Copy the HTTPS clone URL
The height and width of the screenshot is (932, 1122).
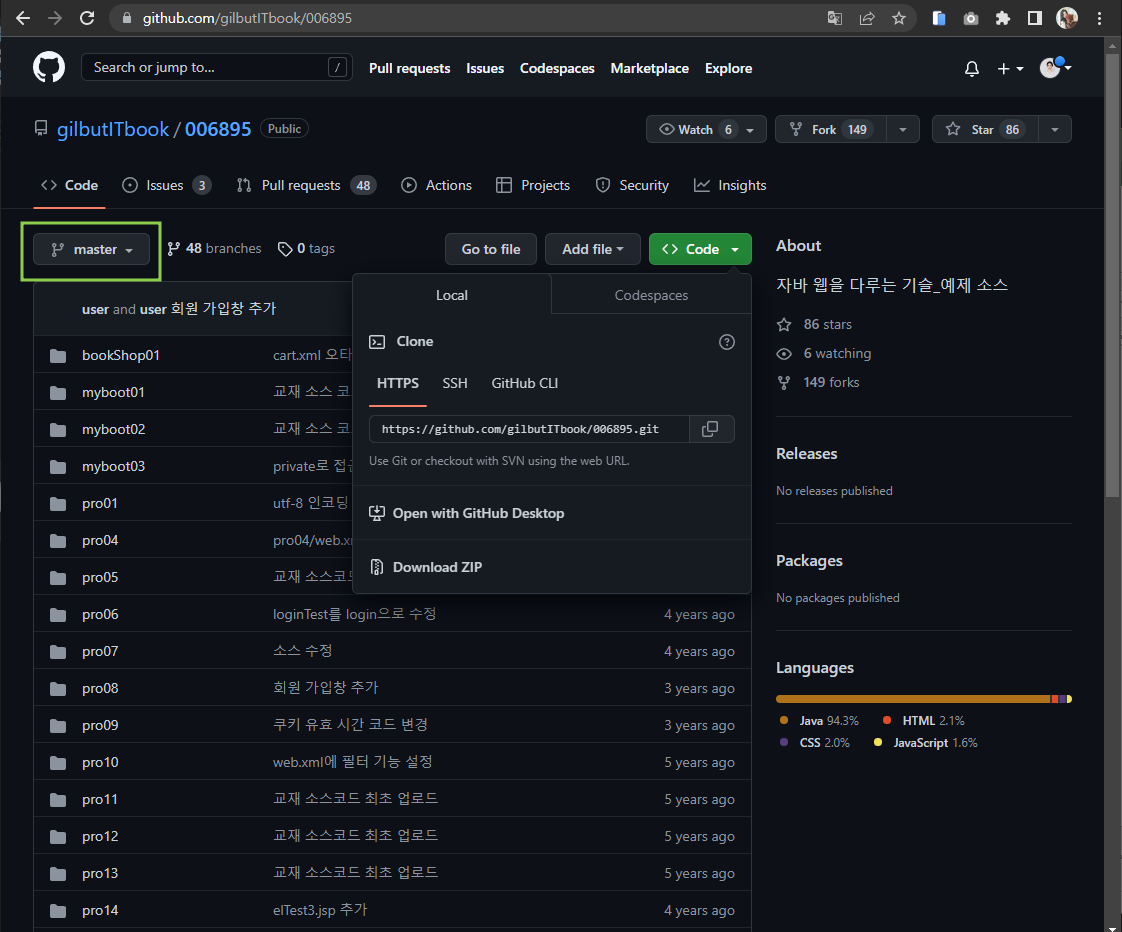[710, 429]
